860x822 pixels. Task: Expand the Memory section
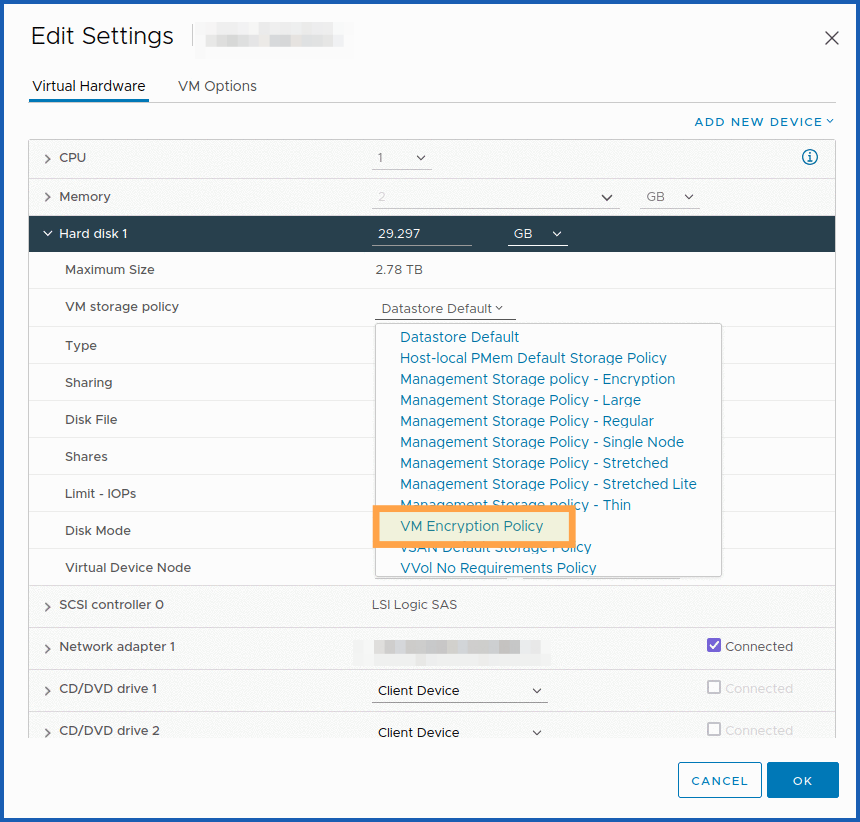pyautogui.click(x=47, y=197)
